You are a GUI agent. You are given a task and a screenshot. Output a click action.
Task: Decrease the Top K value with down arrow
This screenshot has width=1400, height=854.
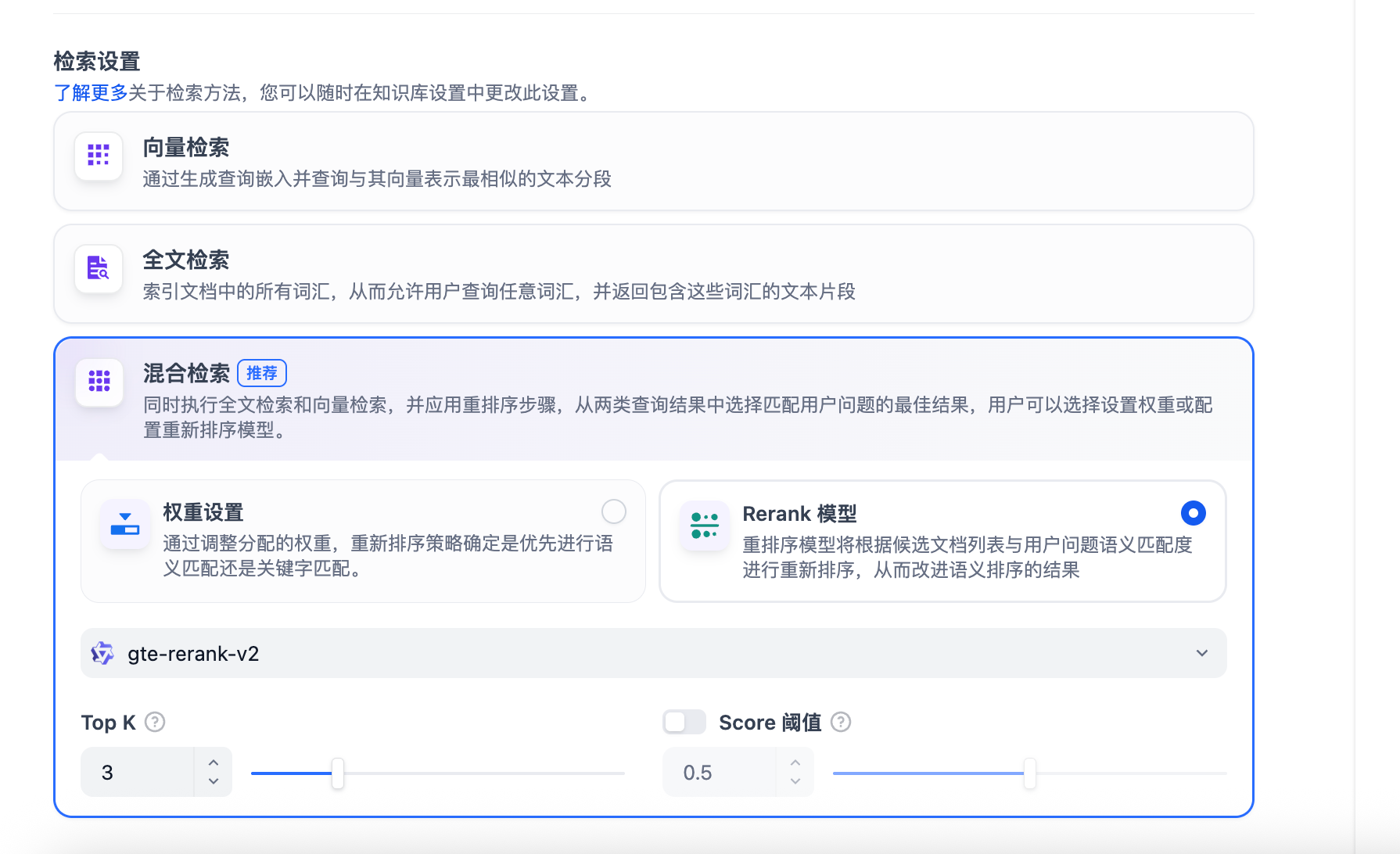(214, 781)
